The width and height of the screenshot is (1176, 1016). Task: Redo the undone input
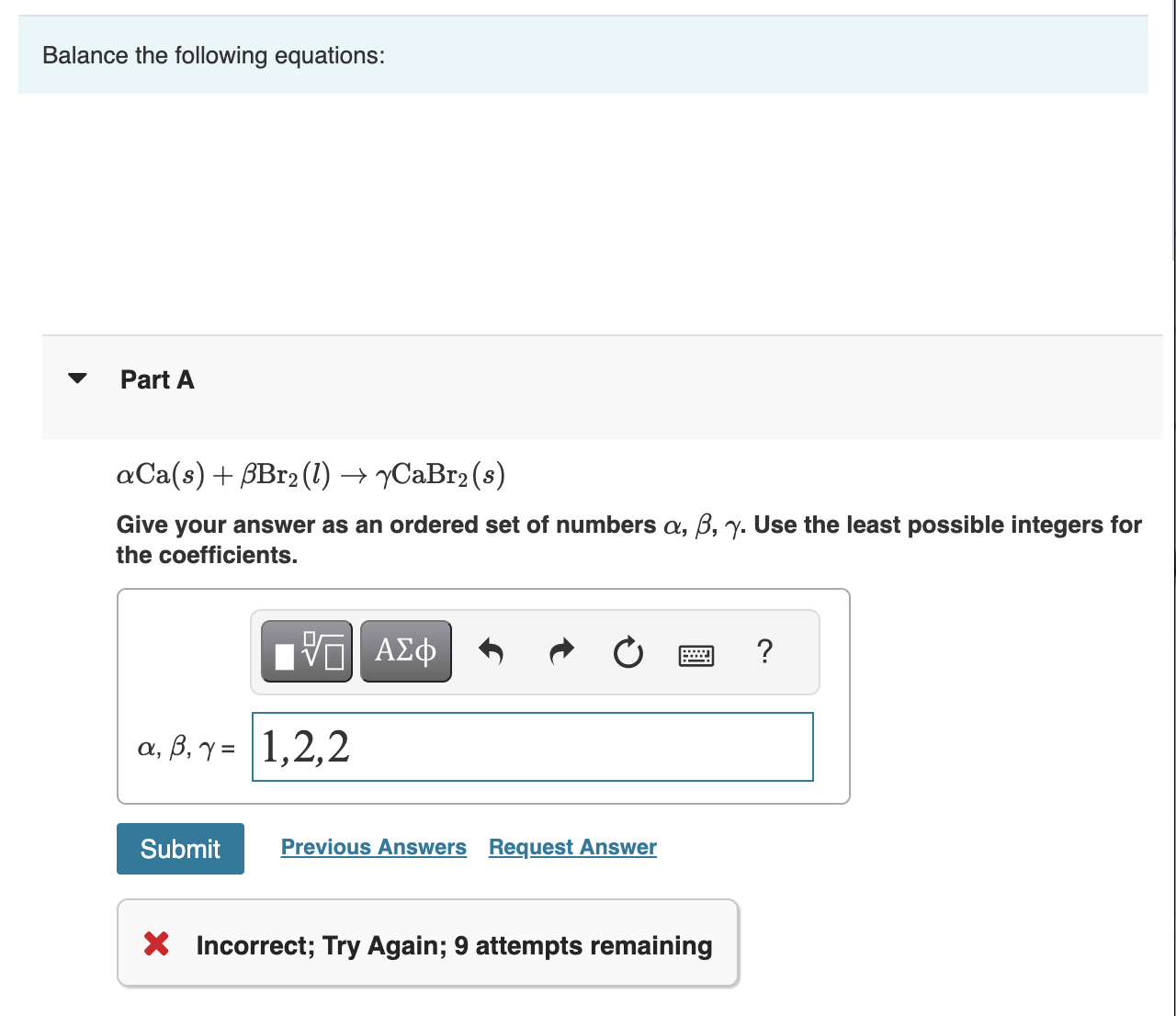pyautogui.click(x=560, y=652)
